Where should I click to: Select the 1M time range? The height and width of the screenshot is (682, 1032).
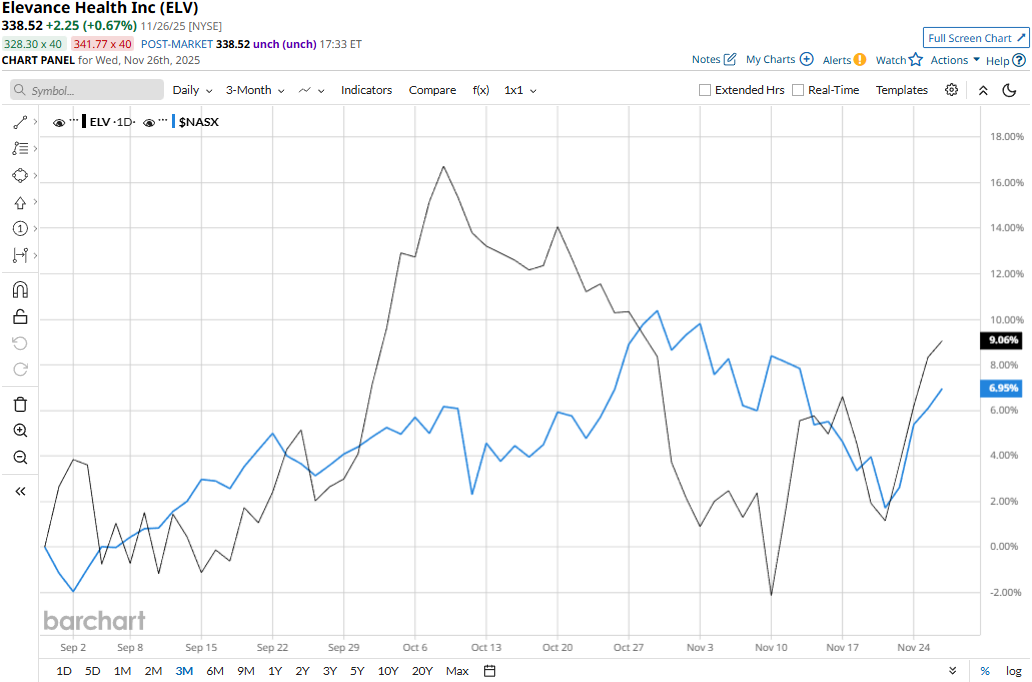tap(122, 671)
